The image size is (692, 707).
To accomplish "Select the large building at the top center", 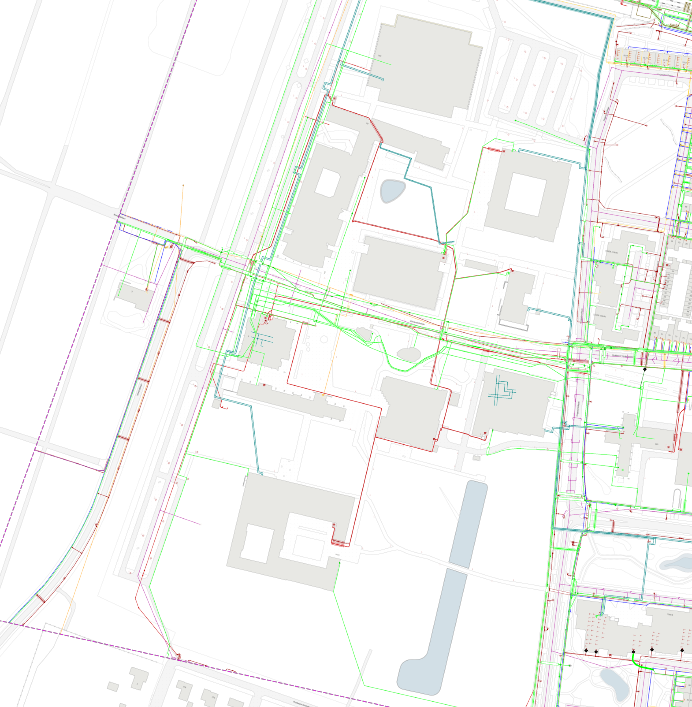I will click(424, 65).
